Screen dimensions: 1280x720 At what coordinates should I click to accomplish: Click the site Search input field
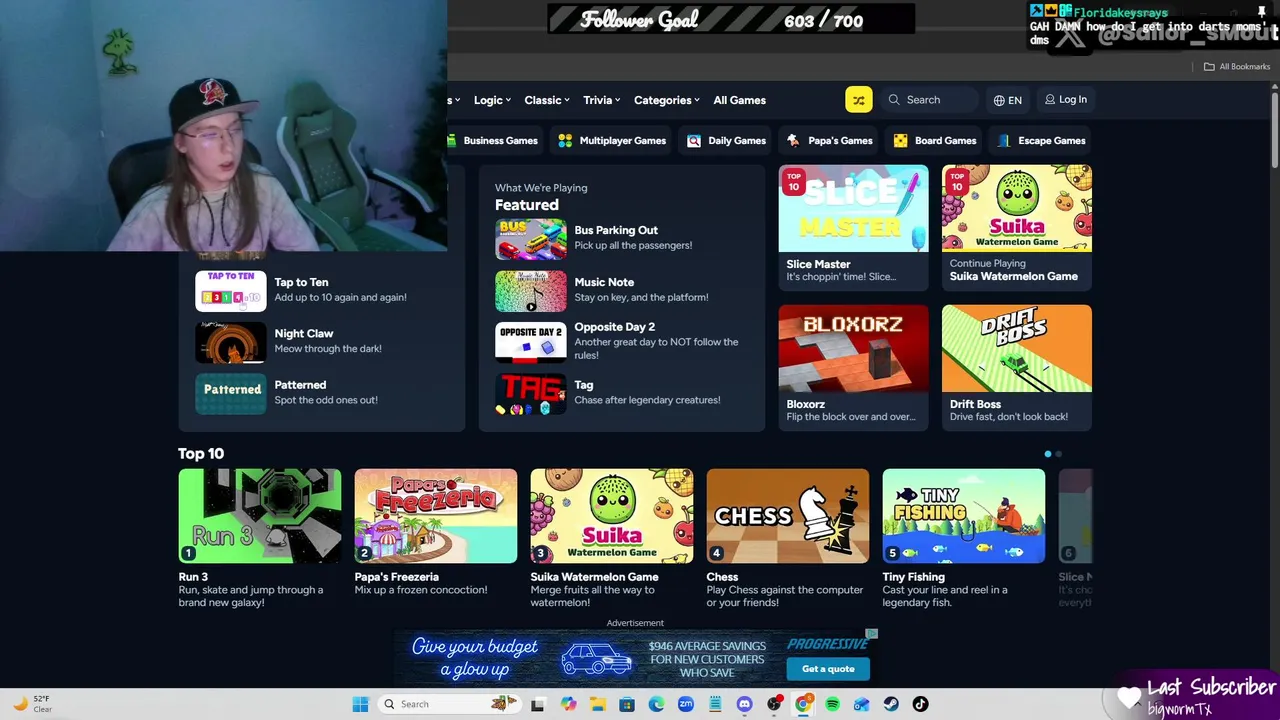click(930, 100)
